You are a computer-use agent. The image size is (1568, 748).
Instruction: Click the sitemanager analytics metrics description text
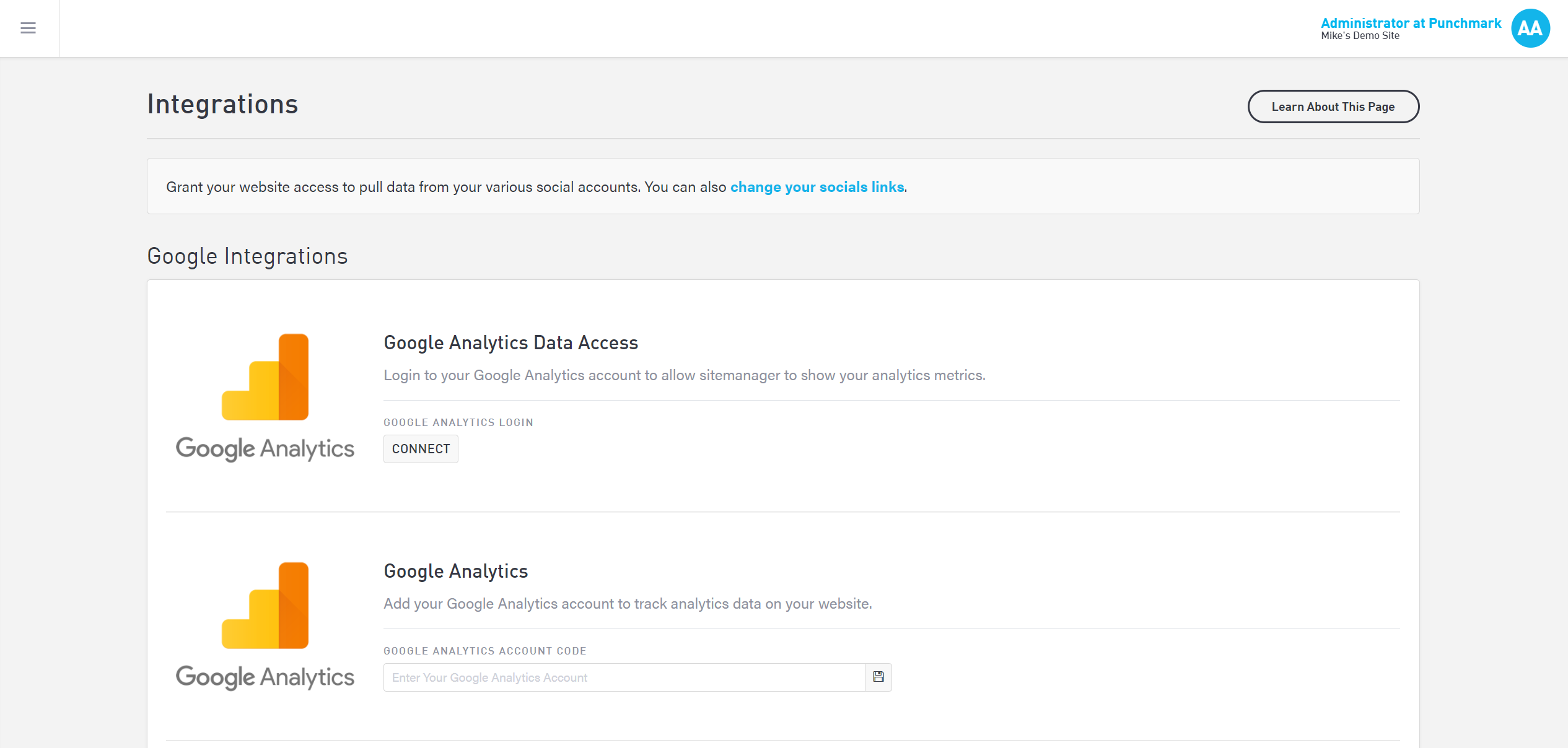coord(684,375)
